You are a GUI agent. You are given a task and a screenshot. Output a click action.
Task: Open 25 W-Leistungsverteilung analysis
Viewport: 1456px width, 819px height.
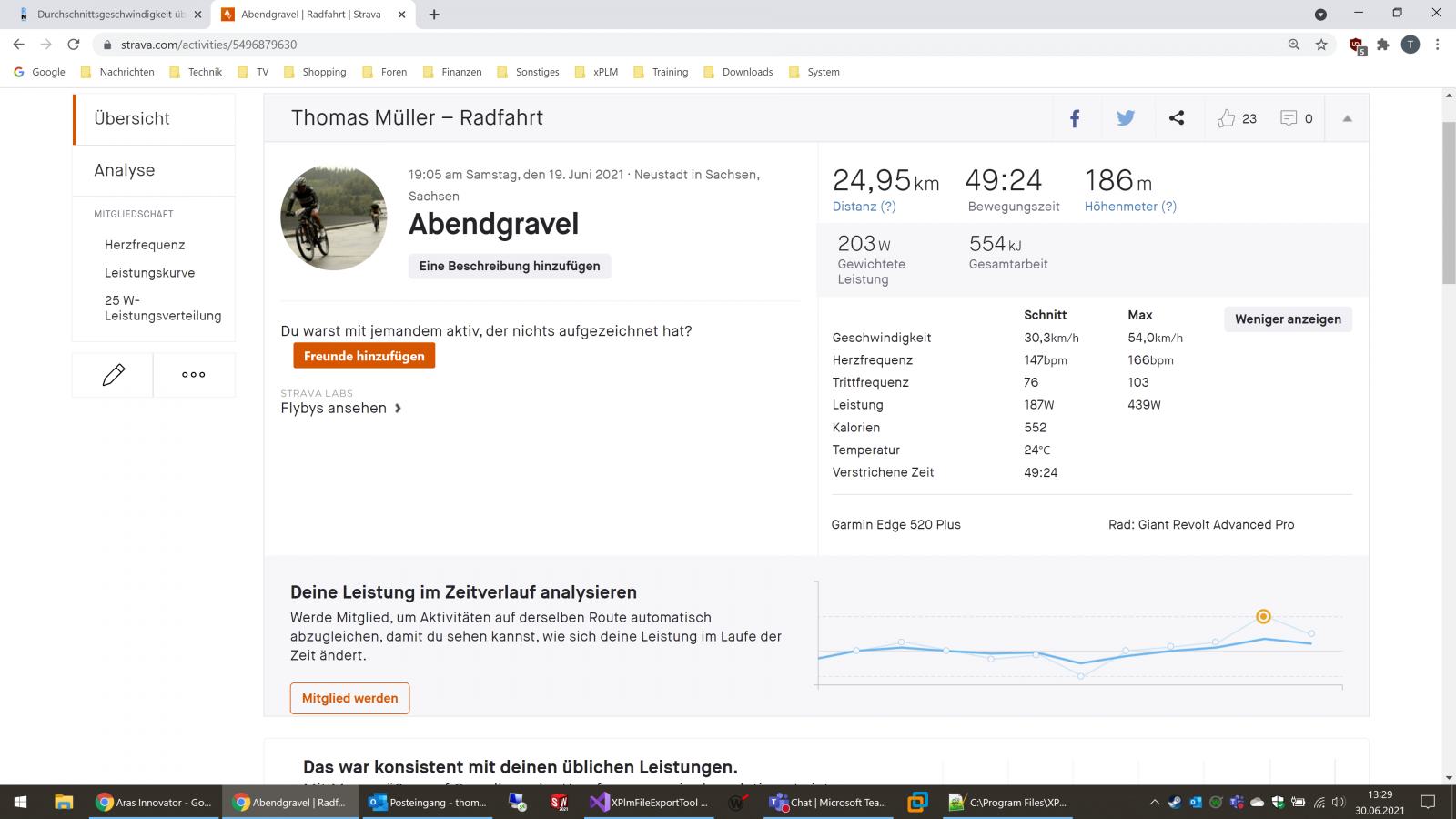(x=163, y=308)
